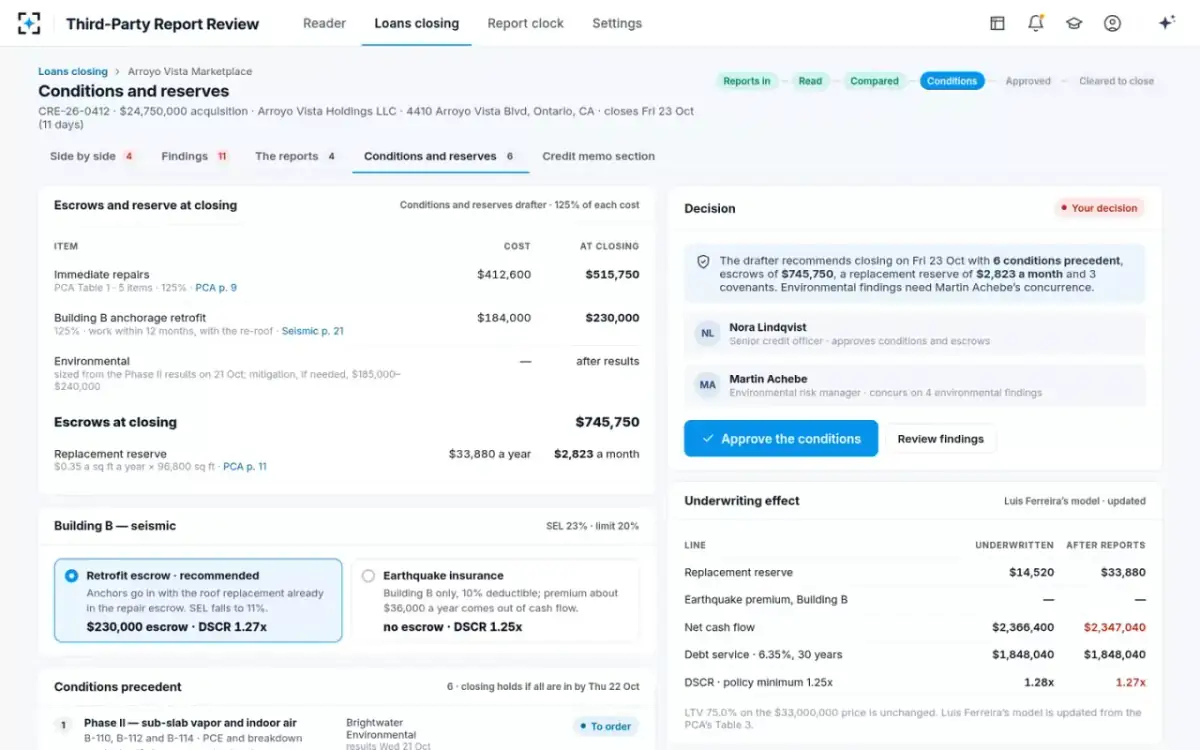1200x750 pixels.
Task: Go to the Settings tab
Action: (x=617, y=23)
